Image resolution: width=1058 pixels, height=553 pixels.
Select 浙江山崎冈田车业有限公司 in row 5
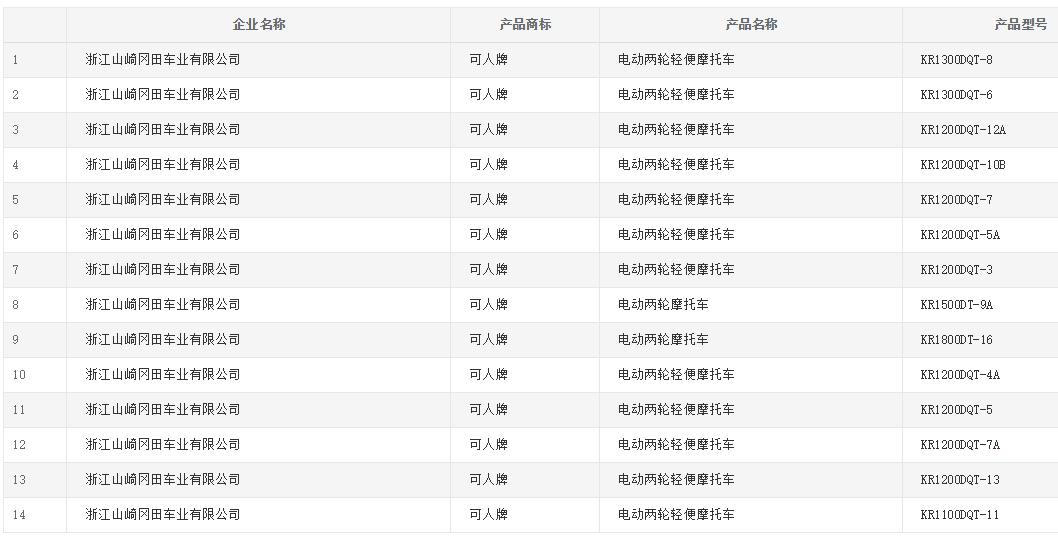163,200
